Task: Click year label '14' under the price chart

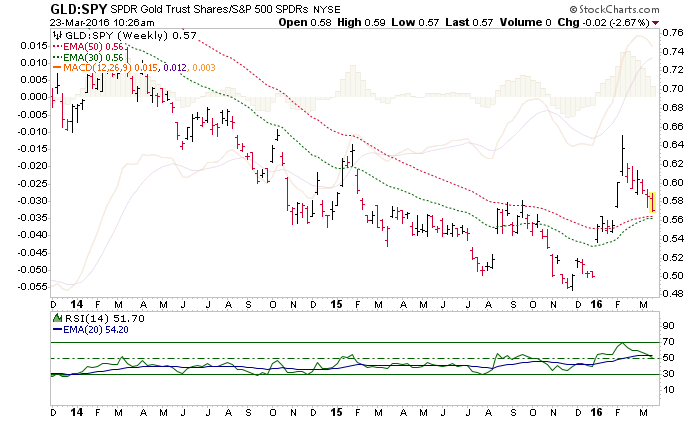Action: pyautogui.click(x=77, y=304)
